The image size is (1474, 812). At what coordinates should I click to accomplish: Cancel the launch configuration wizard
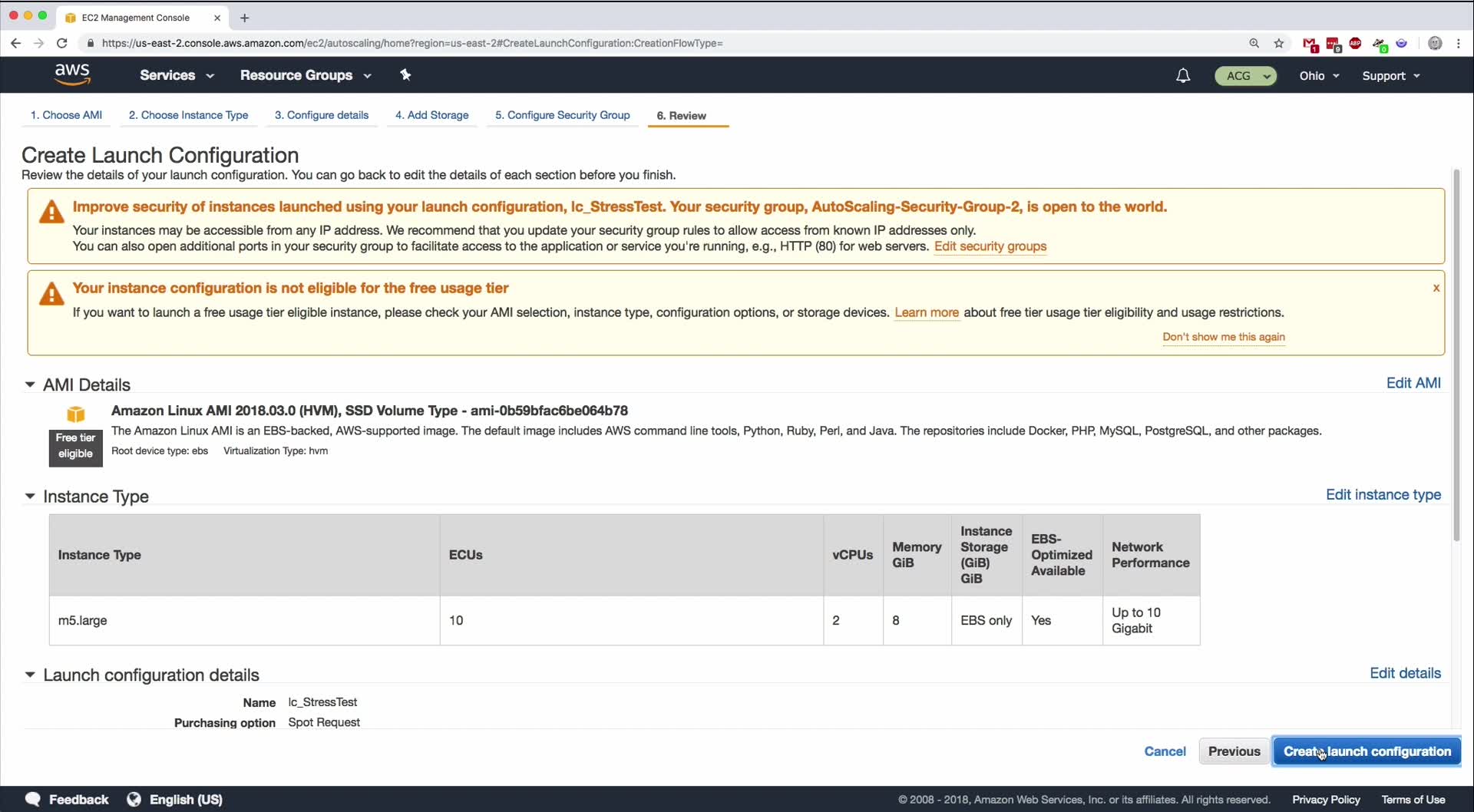click(1165, 751)
